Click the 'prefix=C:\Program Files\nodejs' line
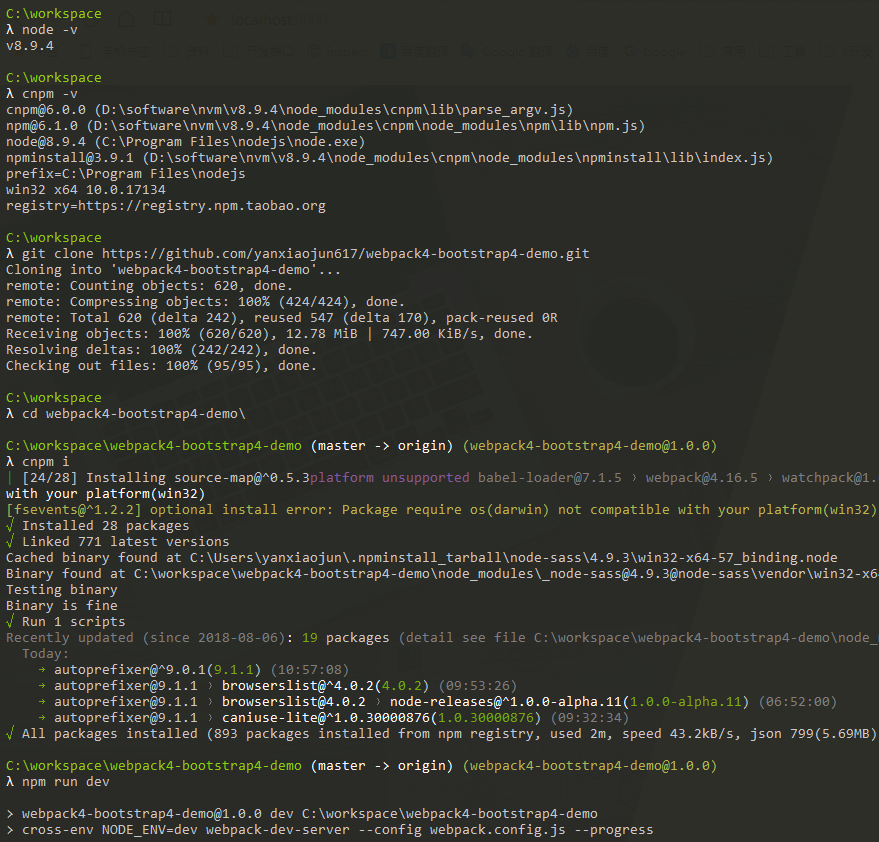This screenshot has height=842, width=879. click(x=126, y=174)
